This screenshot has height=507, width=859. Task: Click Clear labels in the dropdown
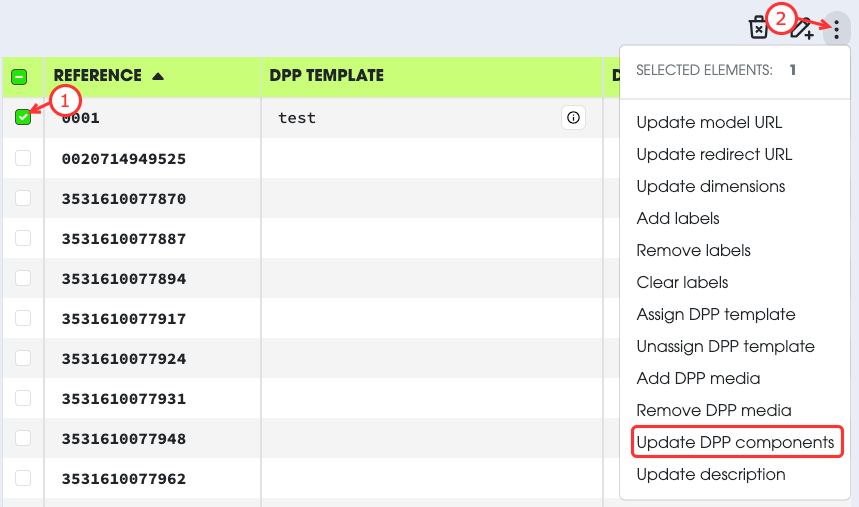[x=682, y=282]
